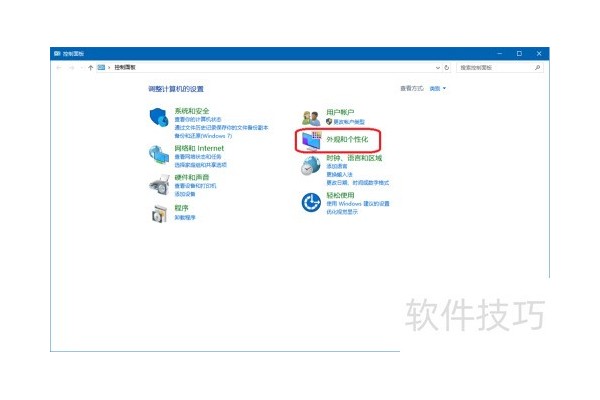Screen dimensions: 600x400
Task: Click the Control Panel icon in the title bar
Action: point(57,53)
